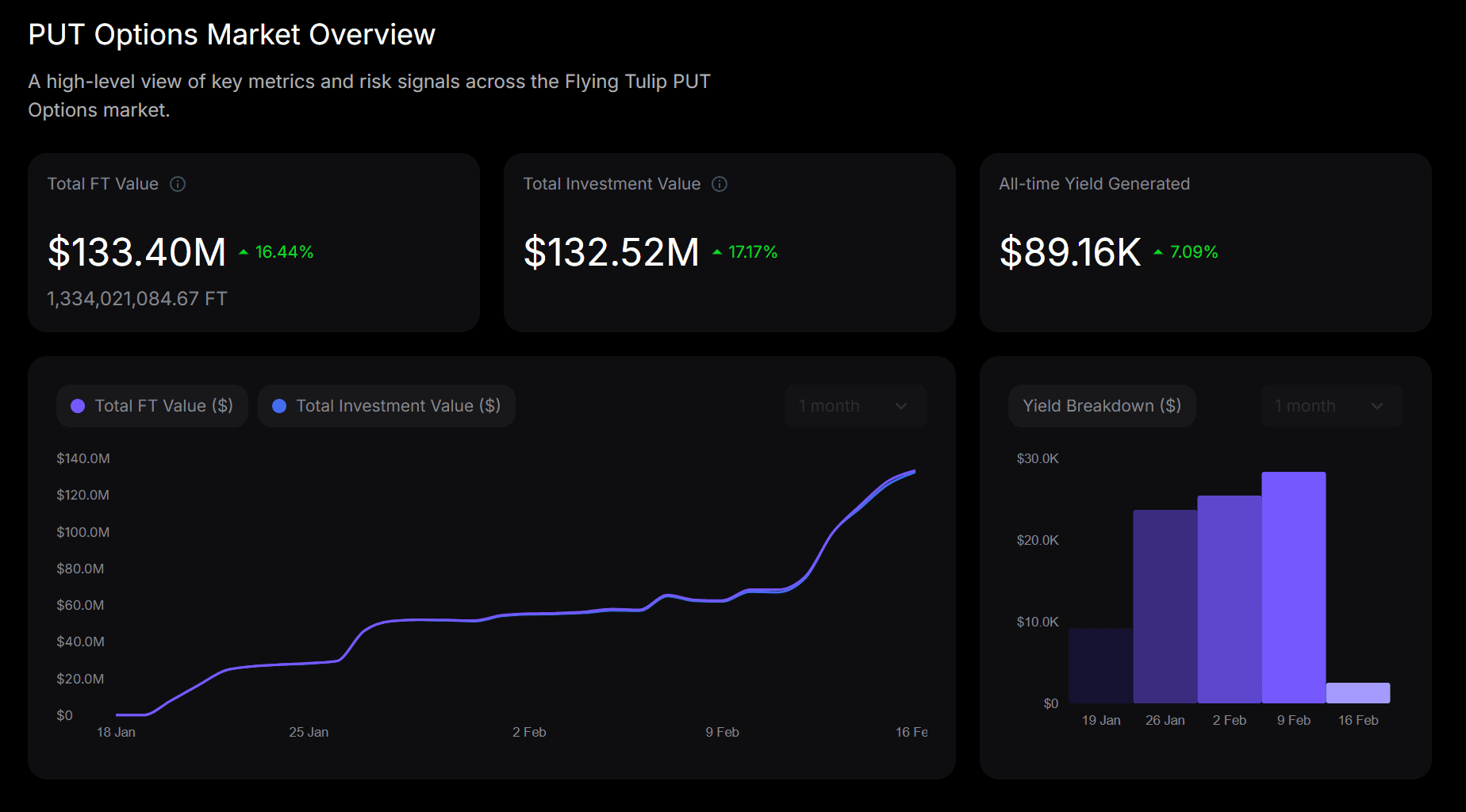The height and width of the screenshot is (812, 1466).
Task: Click the Total FT Value info icon
Action: pos(178,184)
